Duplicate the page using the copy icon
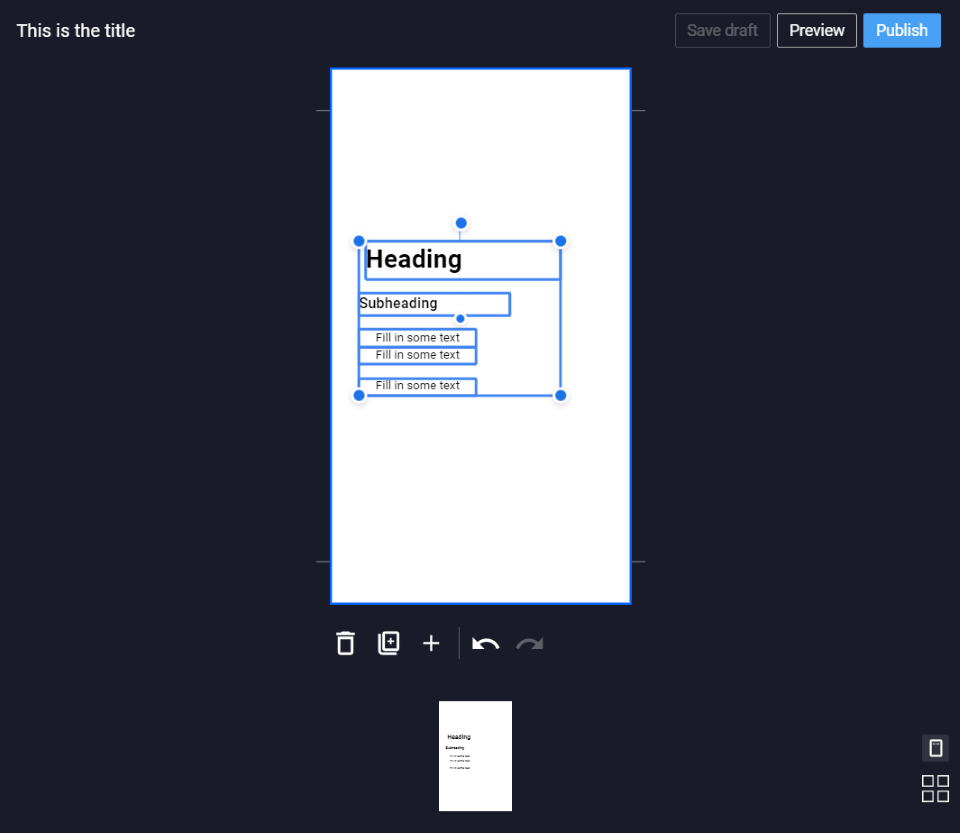This screenshot has width=960, height=833. (389, 643)
